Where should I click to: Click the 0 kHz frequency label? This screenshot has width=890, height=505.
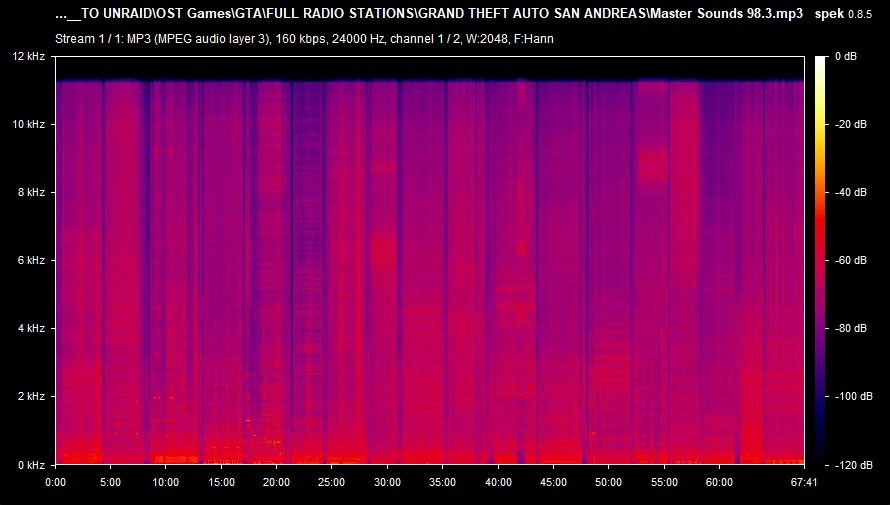(x=29, y=465)
